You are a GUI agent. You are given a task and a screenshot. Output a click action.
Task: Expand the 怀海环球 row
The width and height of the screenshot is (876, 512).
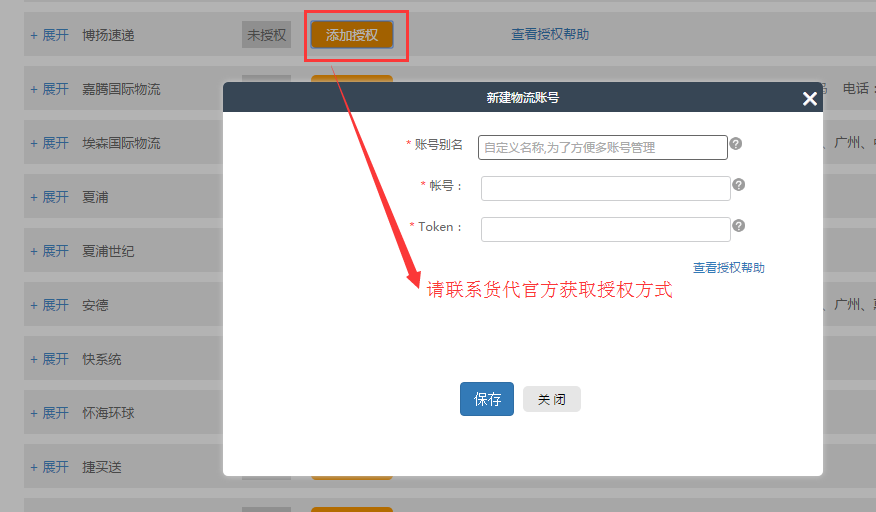point(49,413)
